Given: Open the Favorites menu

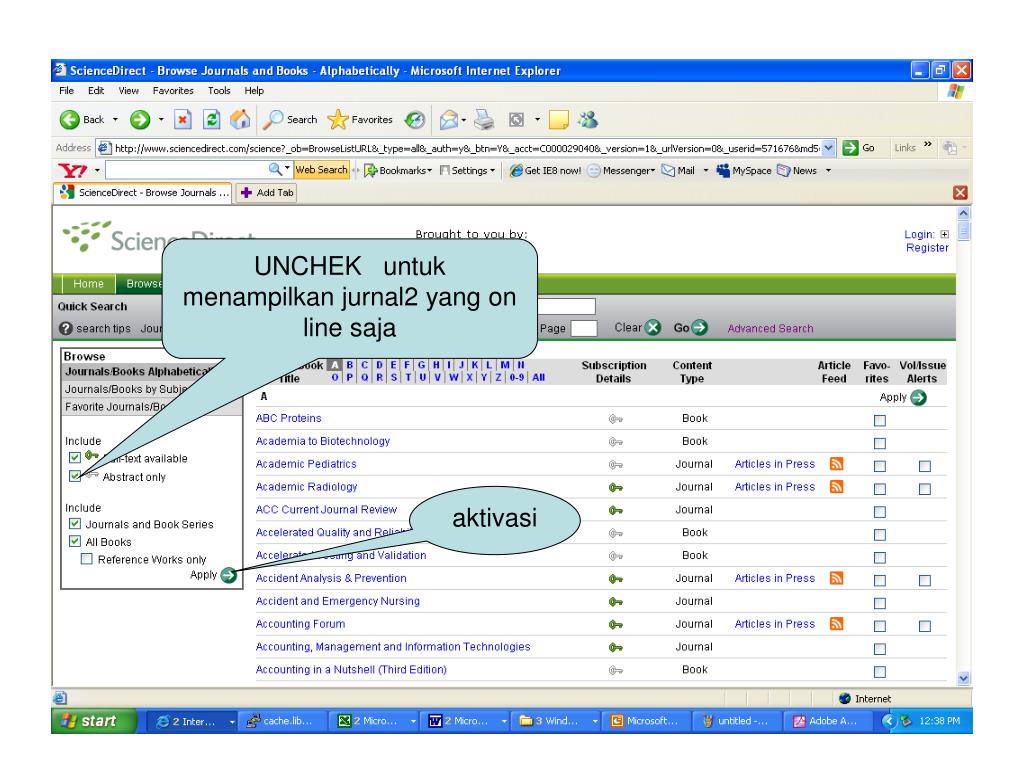Looking at the screenshot, I should pos(173,91).
